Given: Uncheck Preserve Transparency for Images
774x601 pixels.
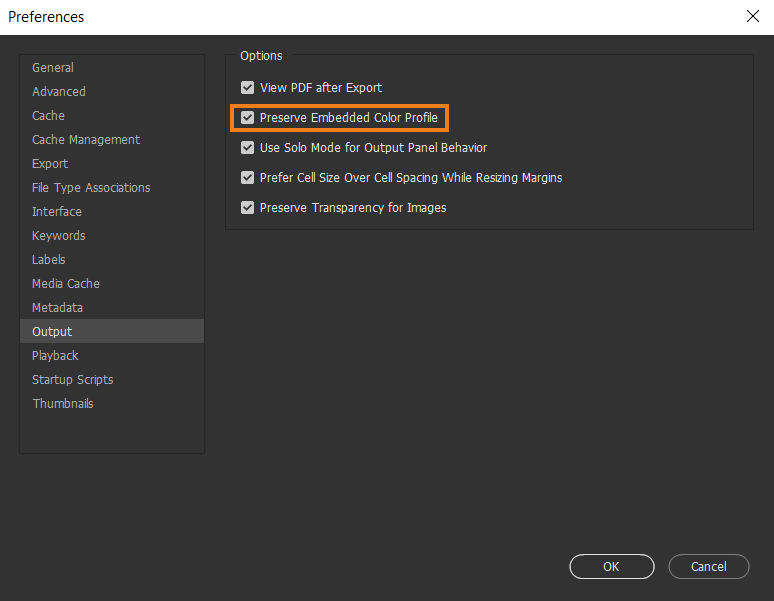Looking at the screenshot, I should (x=247, y=208).
